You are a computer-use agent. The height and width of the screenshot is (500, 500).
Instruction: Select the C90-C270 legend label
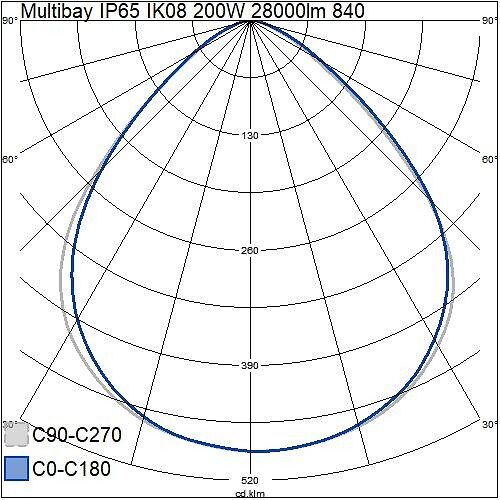click(x=77, y=435)
